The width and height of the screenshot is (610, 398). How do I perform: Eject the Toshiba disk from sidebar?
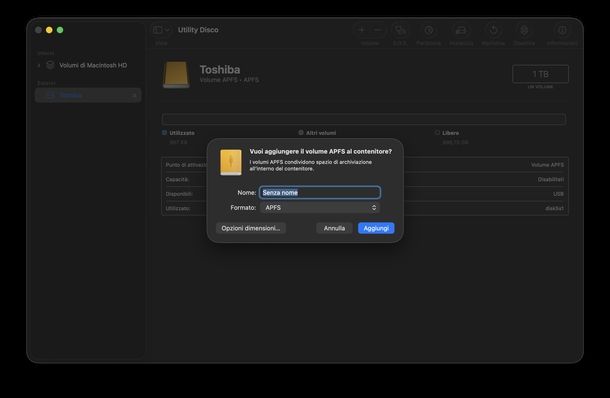[135, 95]
